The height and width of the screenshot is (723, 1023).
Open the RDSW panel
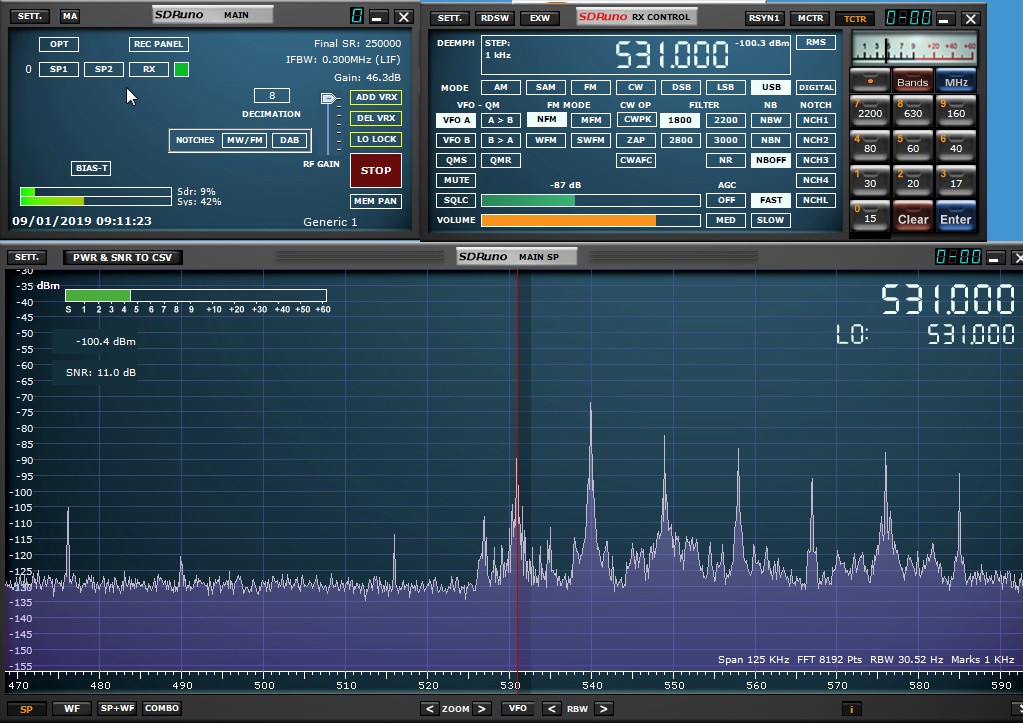(x=495, y=18)
